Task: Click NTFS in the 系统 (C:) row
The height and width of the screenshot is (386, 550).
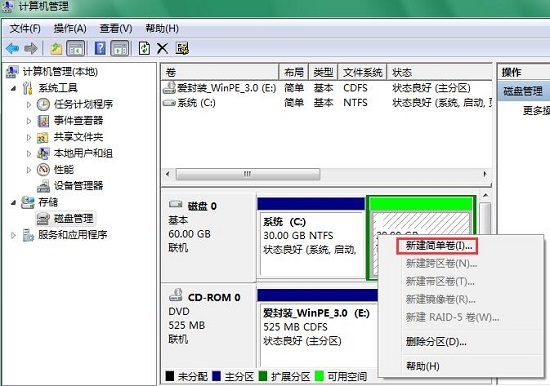Action: (x=355, y=103)
